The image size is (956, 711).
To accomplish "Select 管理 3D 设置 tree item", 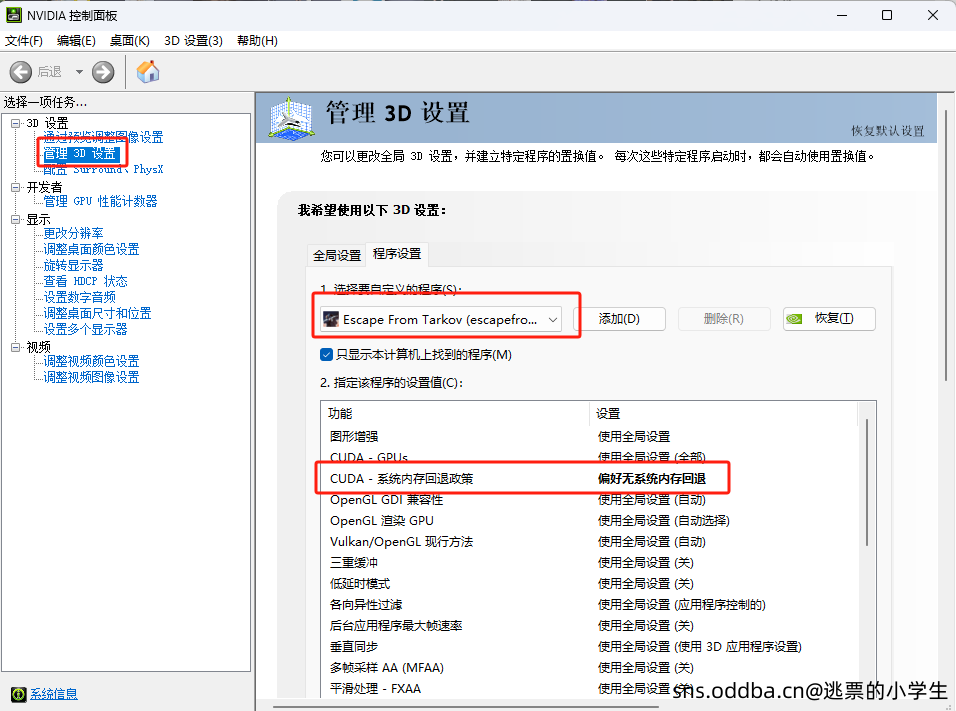I will 79,154.
